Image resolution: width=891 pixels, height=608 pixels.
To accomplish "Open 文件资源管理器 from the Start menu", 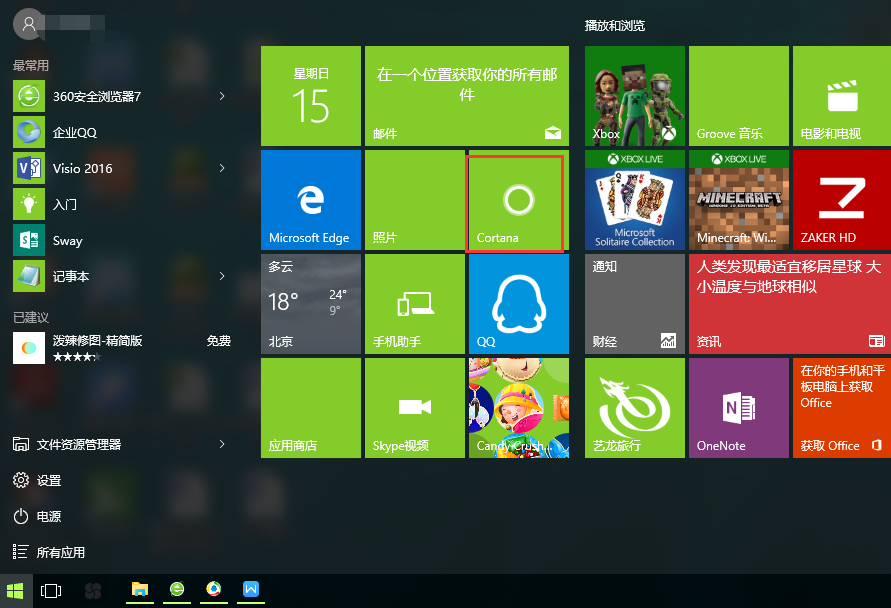I will coord(67,444).
